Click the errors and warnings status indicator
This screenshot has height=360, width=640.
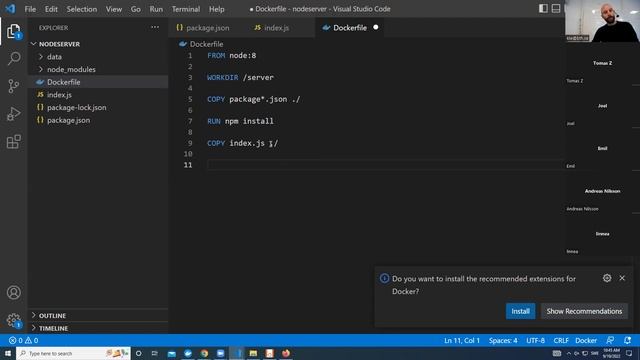point(24,340)
